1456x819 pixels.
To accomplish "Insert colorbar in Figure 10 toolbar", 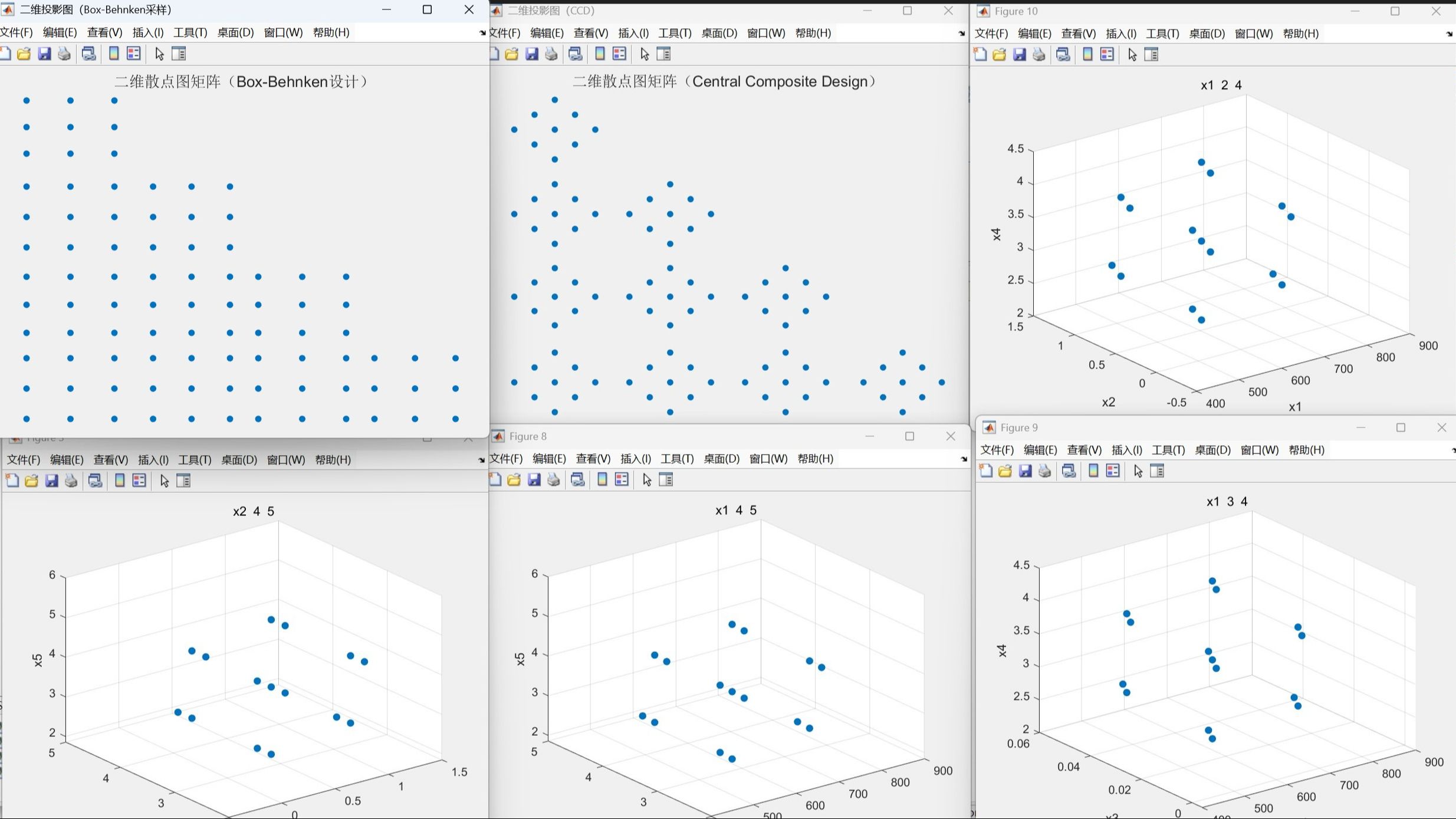I will [1088, 55].
